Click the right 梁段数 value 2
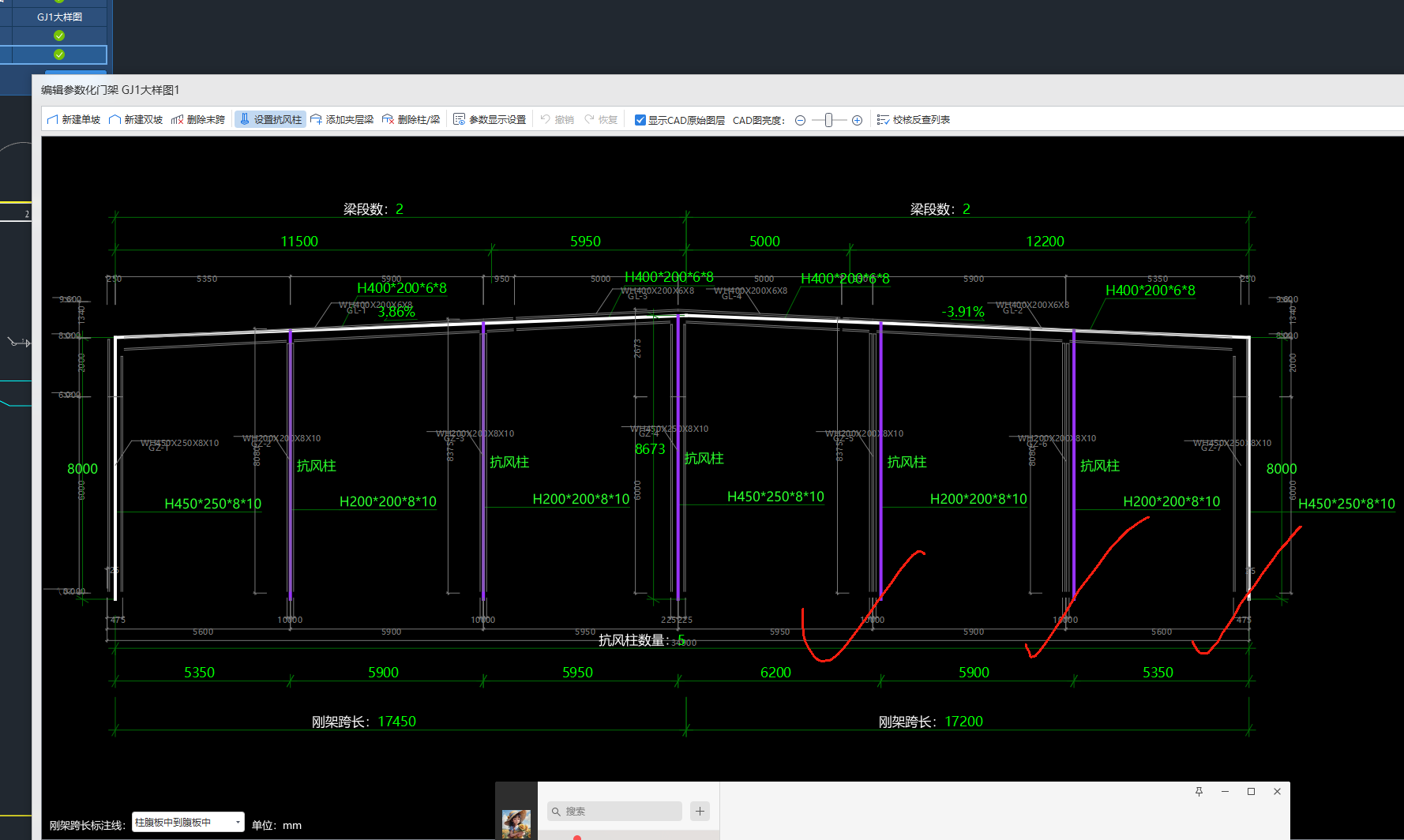Viewport: 1404px width, 840px height. (x=967, y=209)
